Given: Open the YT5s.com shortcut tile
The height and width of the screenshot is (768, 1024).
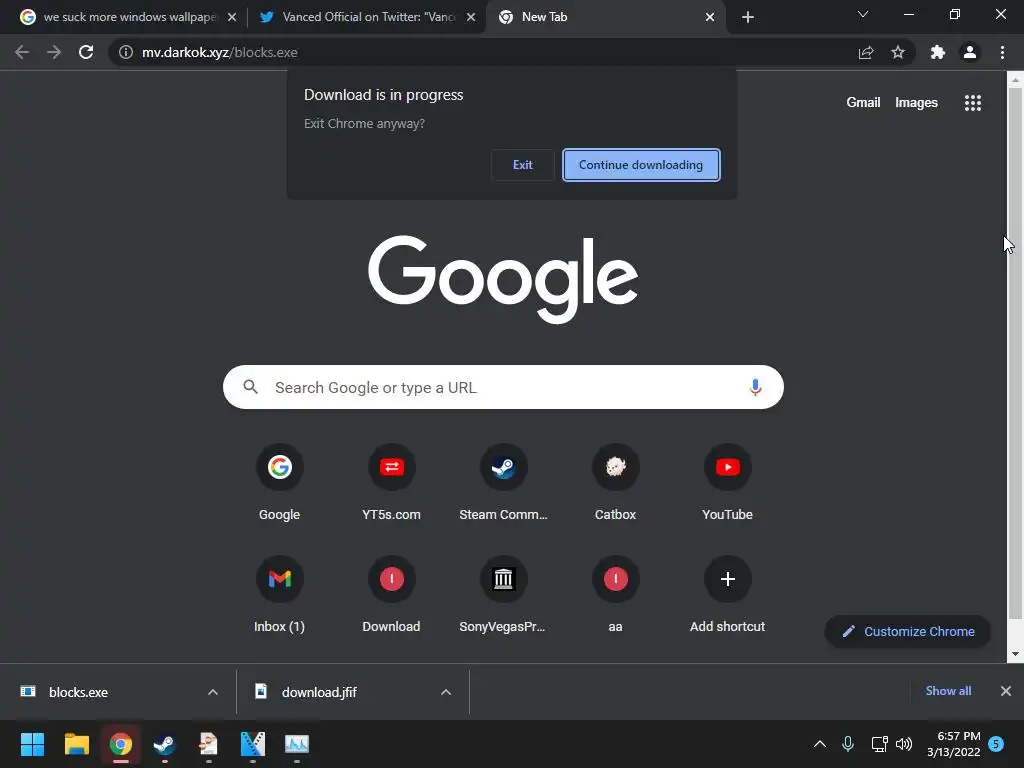Looking at the screenshot, I should pos(391,483).
